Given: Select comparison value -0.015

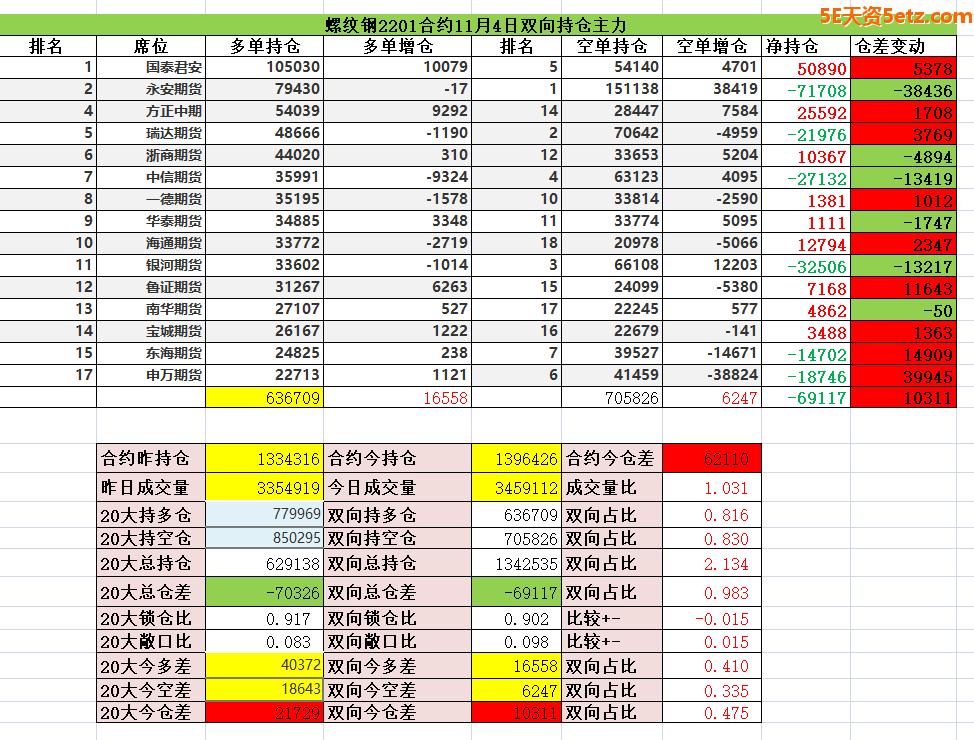Looking at the screenshot, I should coord(712,619).
